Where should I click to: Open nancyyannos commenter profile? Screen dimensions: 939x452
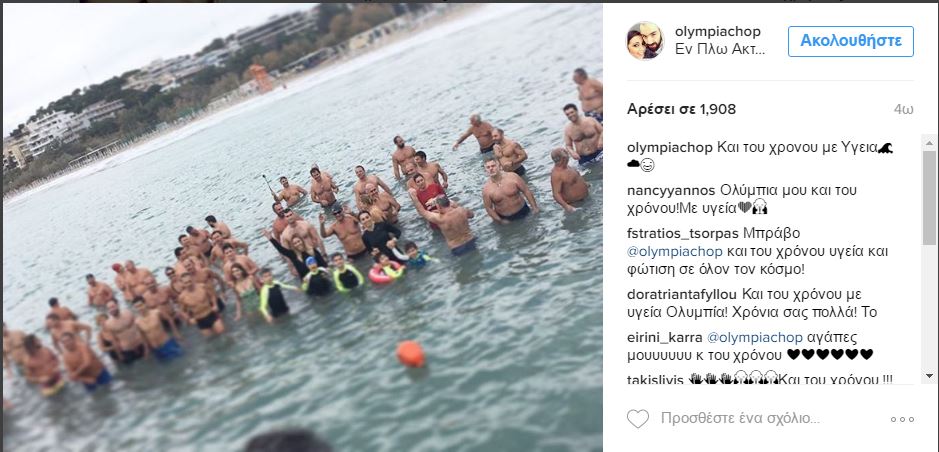(671, 191)
